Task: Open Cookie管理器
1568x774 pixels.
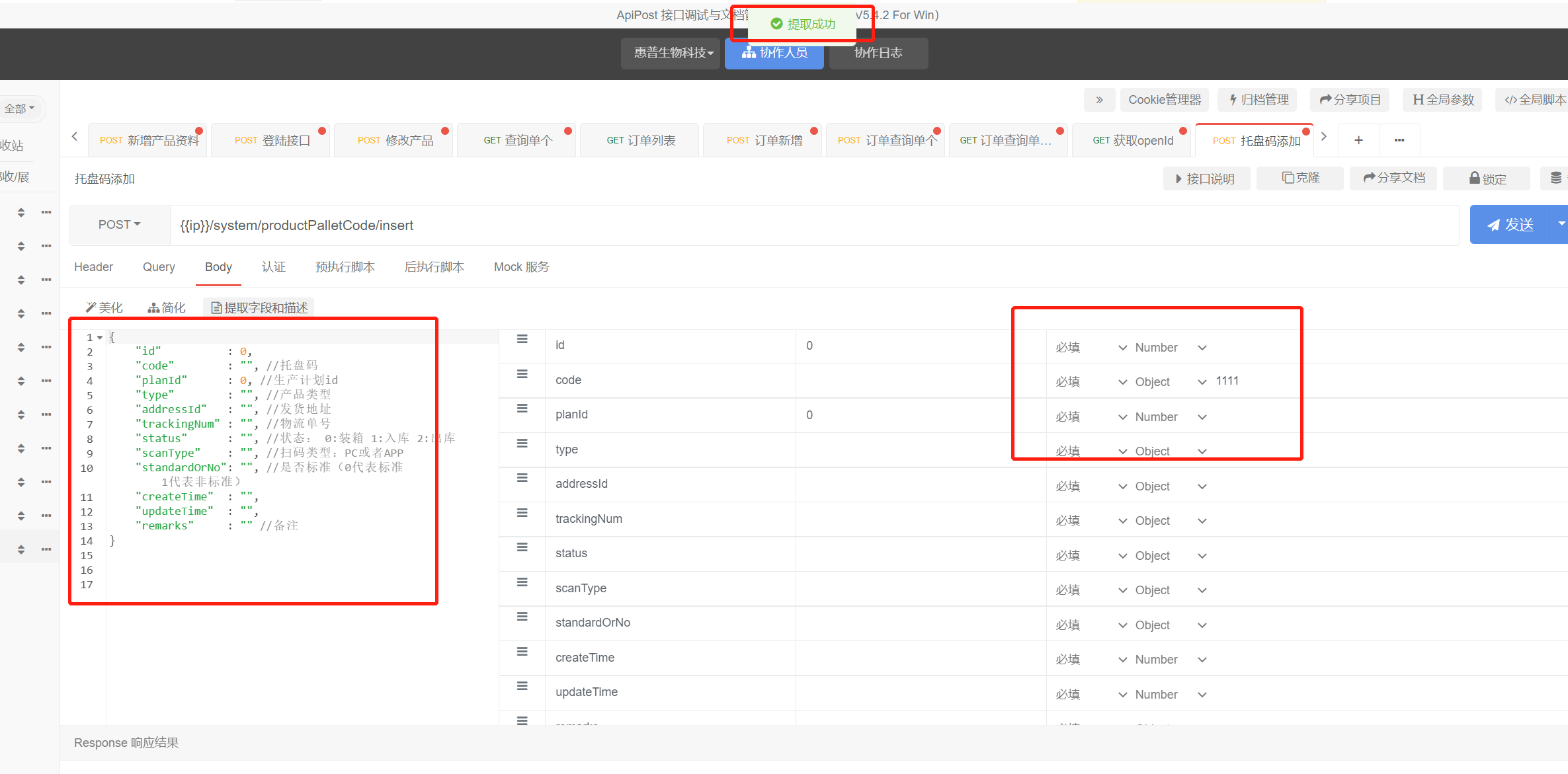Action: [x=1165, y=100]
